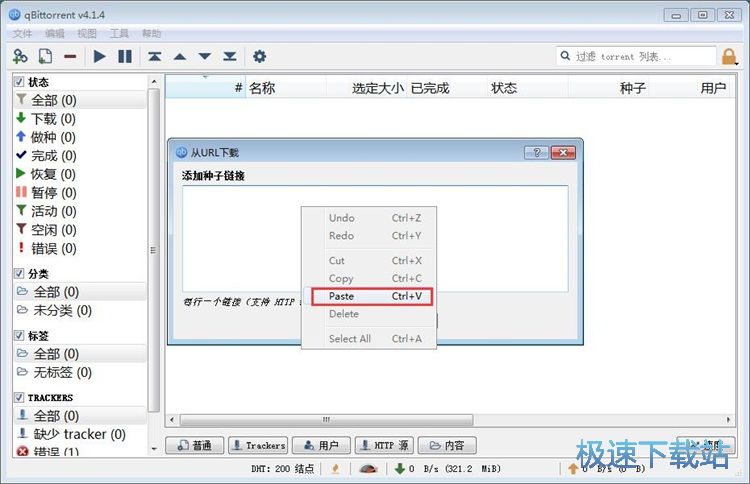The width and height of the screenshot is (750, 484).
Task: Sort by the 已完成 column header
Action: (447, 88)
